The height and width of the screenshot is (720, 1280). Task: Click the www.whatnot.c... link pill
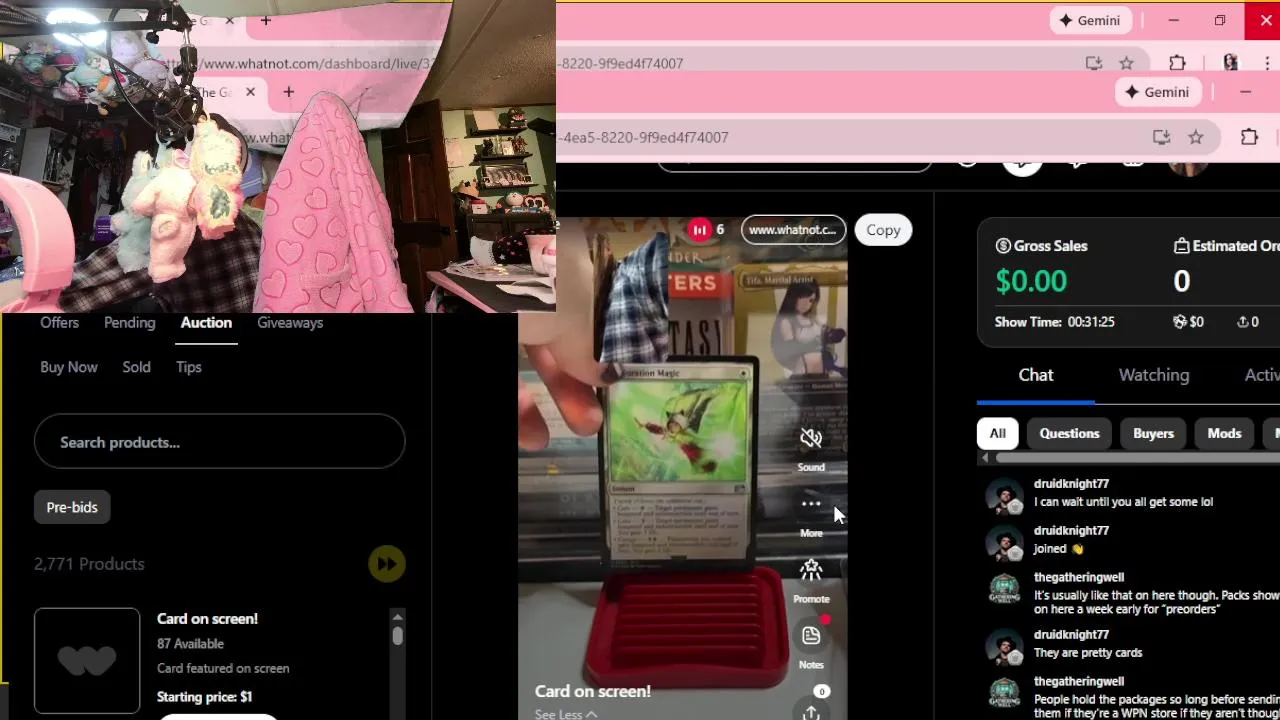[x=793, y=230]
